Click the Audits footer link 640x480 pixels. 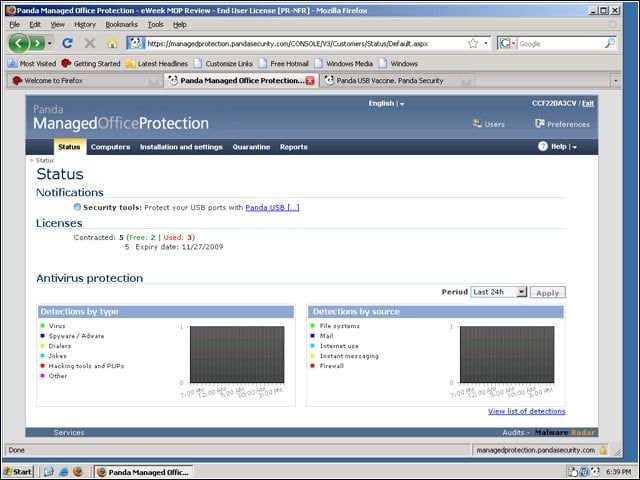513,432
